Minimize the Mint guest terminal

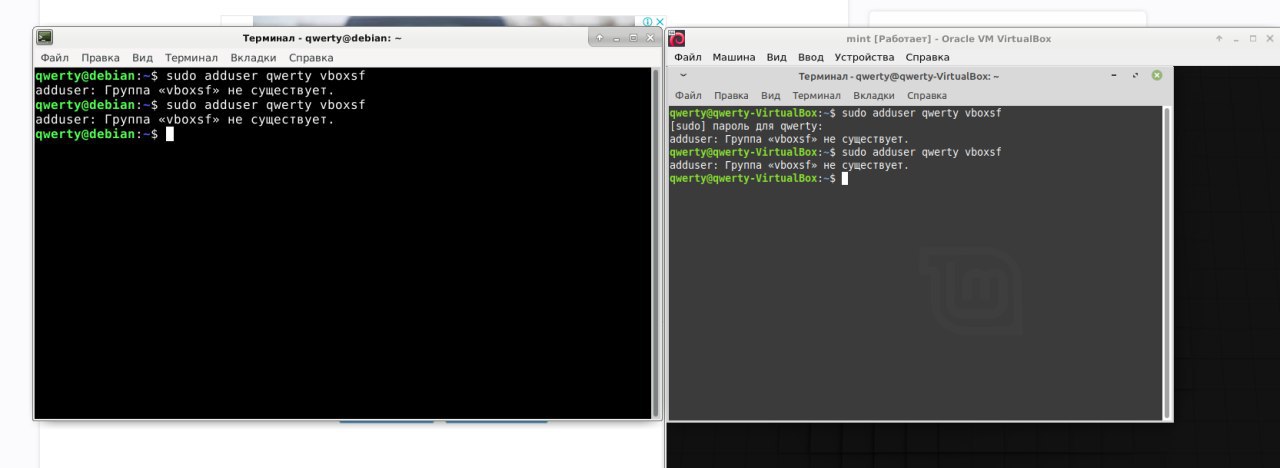pos(1114,76)
